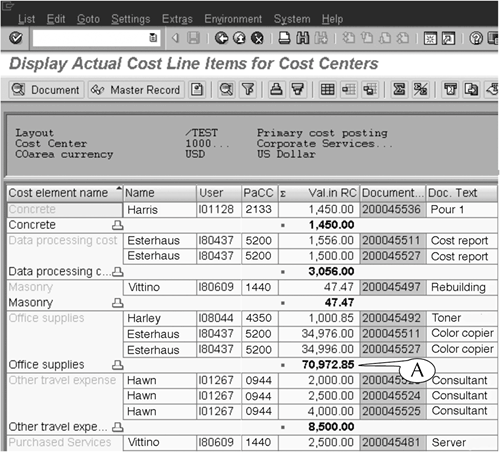Open the System menu
The image size is (500, 453).
point(292,19)
